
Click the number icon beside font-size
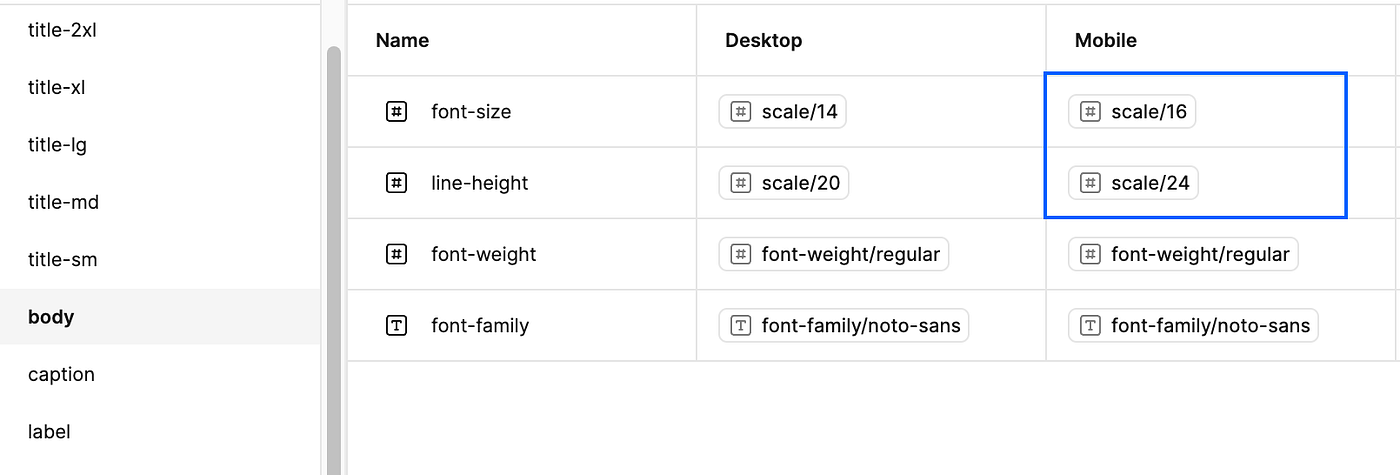click(396, 112)
